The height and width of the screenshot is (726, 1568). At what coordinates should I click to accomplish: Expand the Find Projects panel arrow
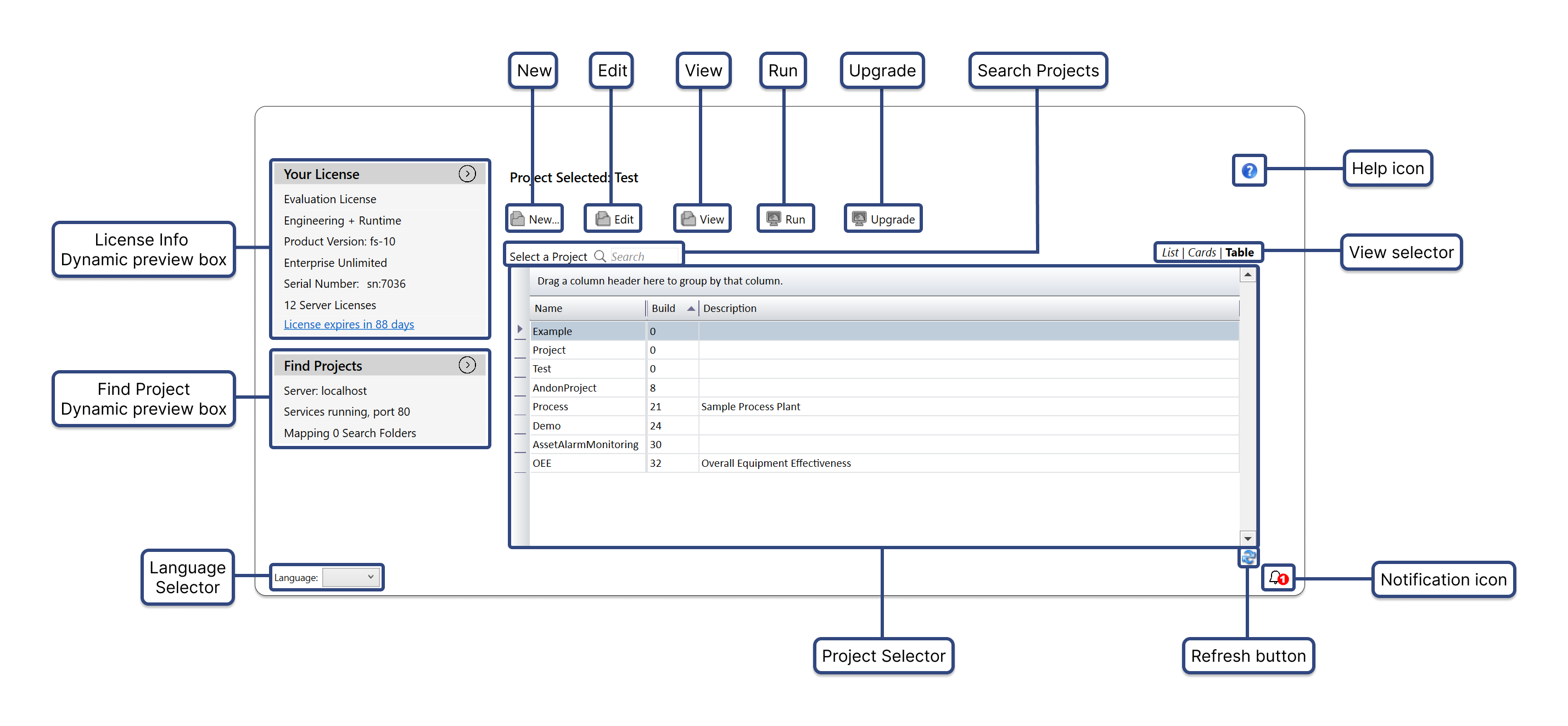pyautogui.click(x=467, y=365)
